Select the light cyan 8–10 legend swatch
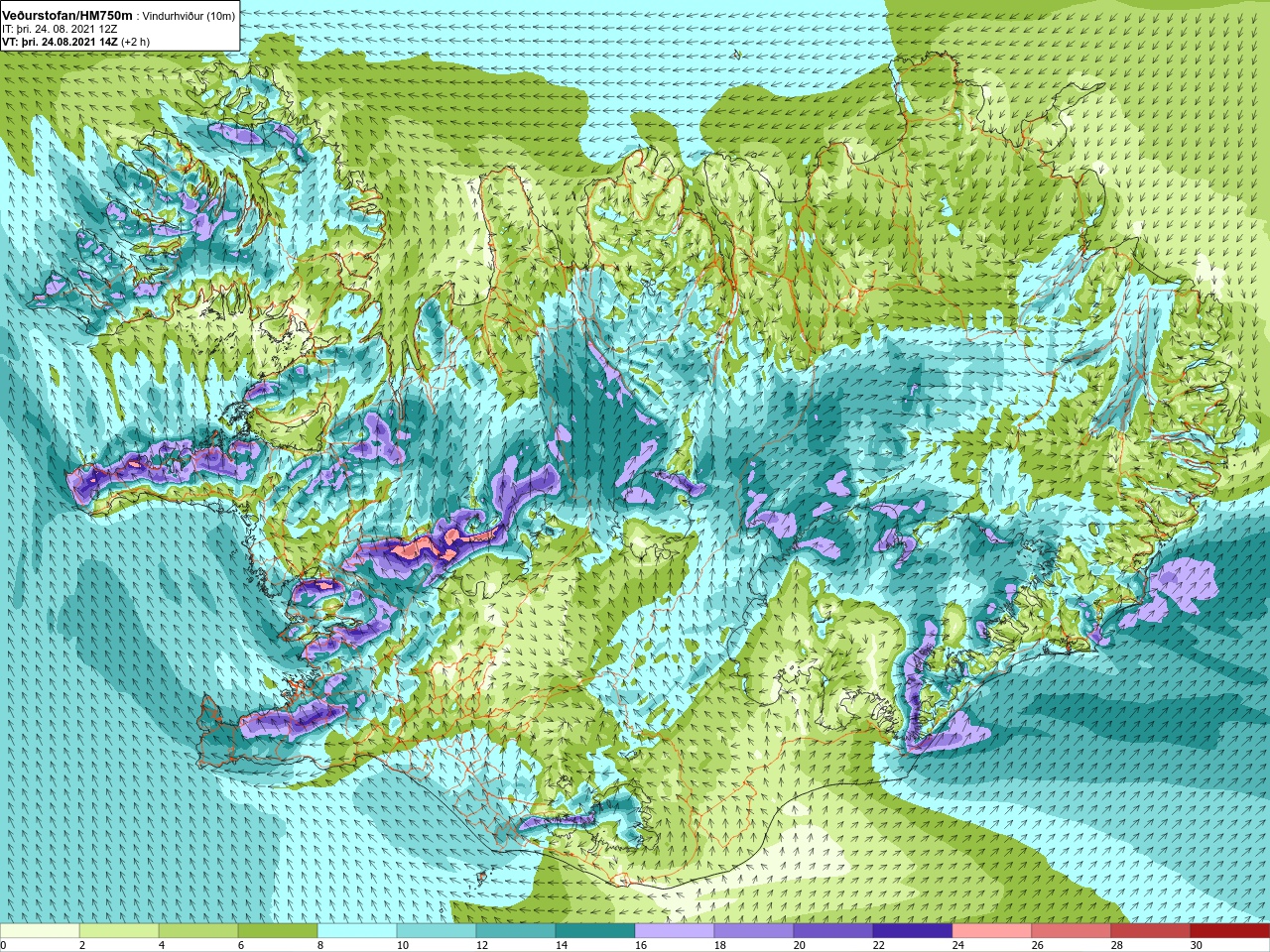Screen dimensions: 1270x952 (357, 931)
